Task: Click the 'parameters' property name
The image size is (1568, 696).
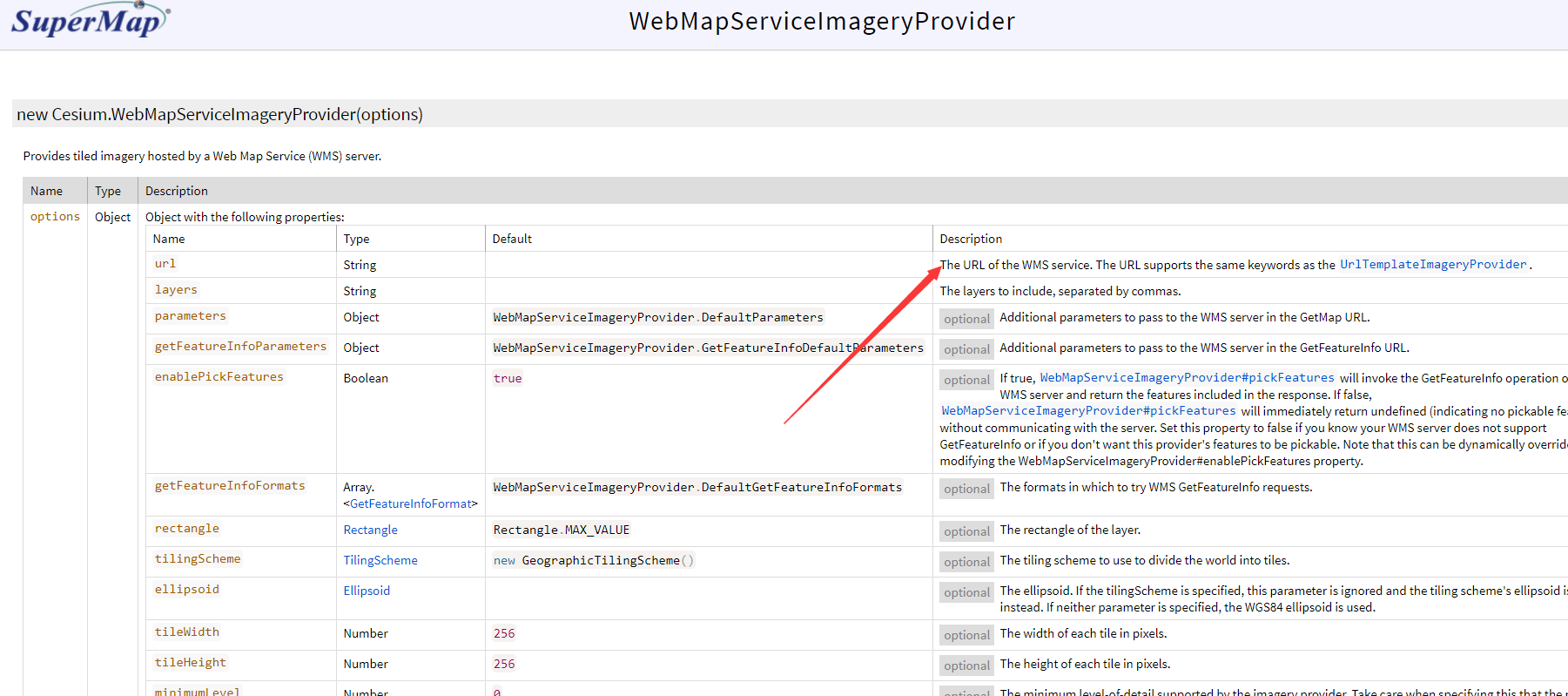Action: coord(190,316)
